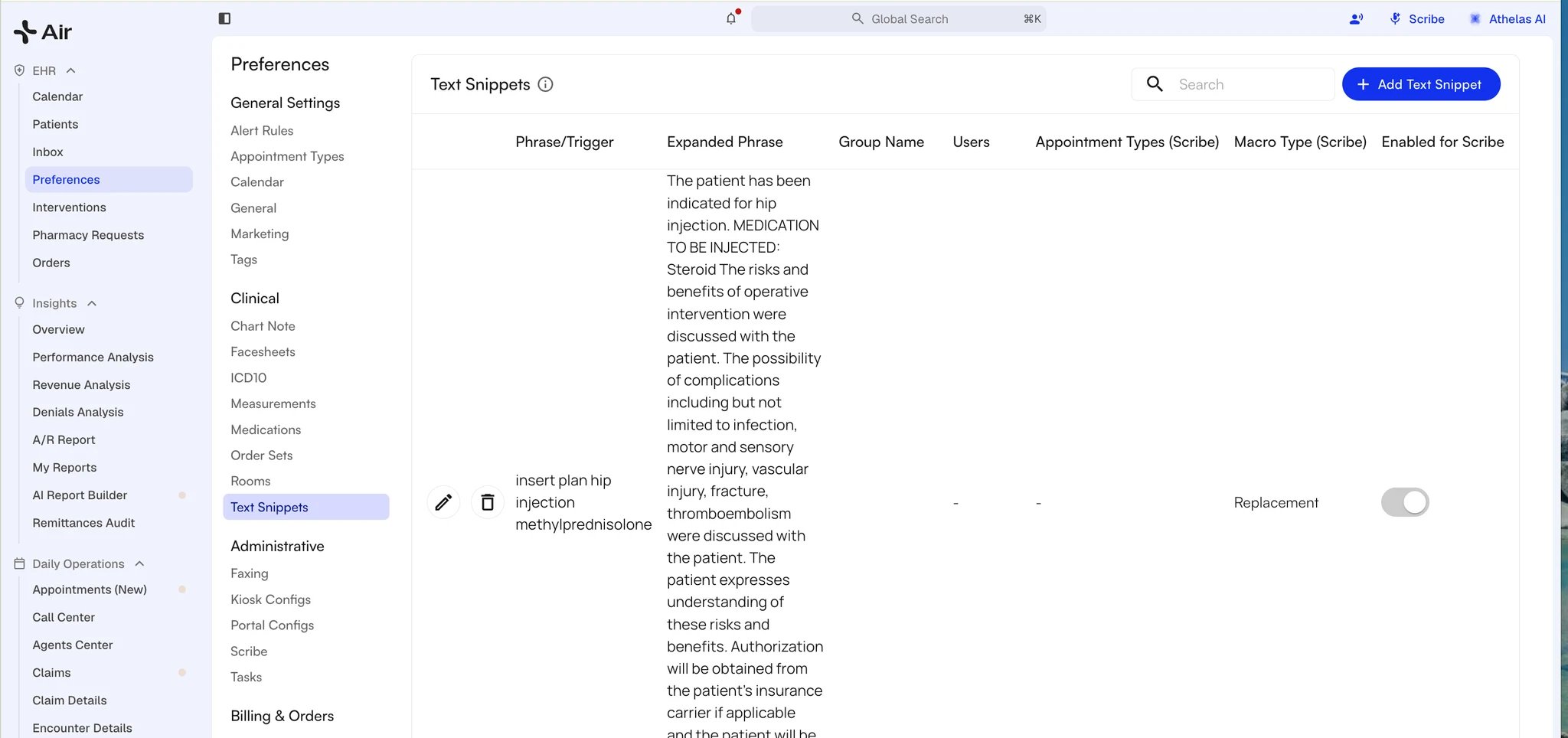Image resolution: width=1568 pixels, height=738 pixels.
Task: Focus the Text Snippets search field
Action: pos(1233,84)
